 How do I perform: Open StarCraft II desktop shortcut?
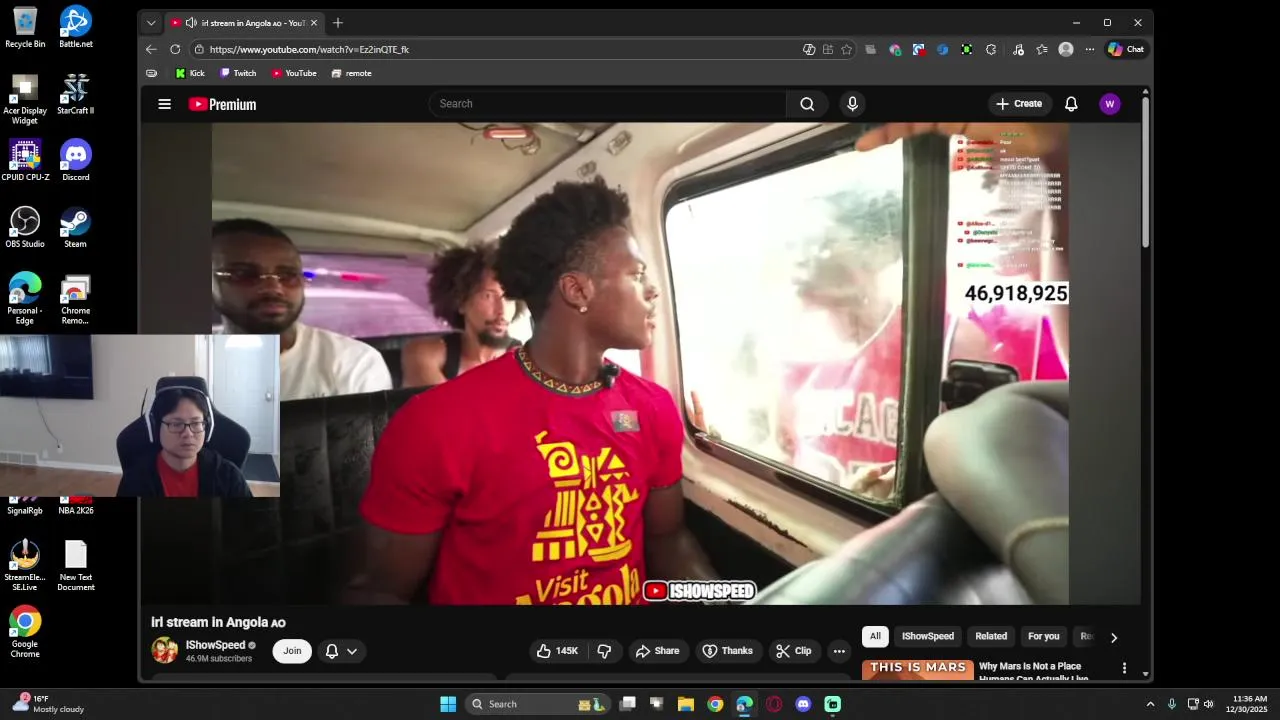pos(75,94)
